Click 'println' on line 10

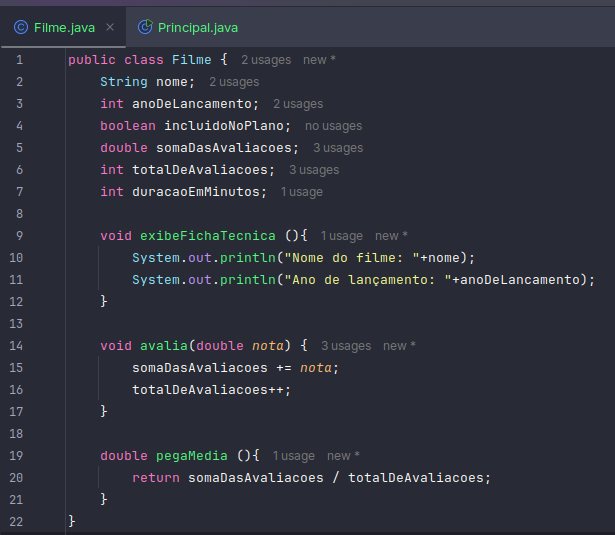tap(248, 258)
